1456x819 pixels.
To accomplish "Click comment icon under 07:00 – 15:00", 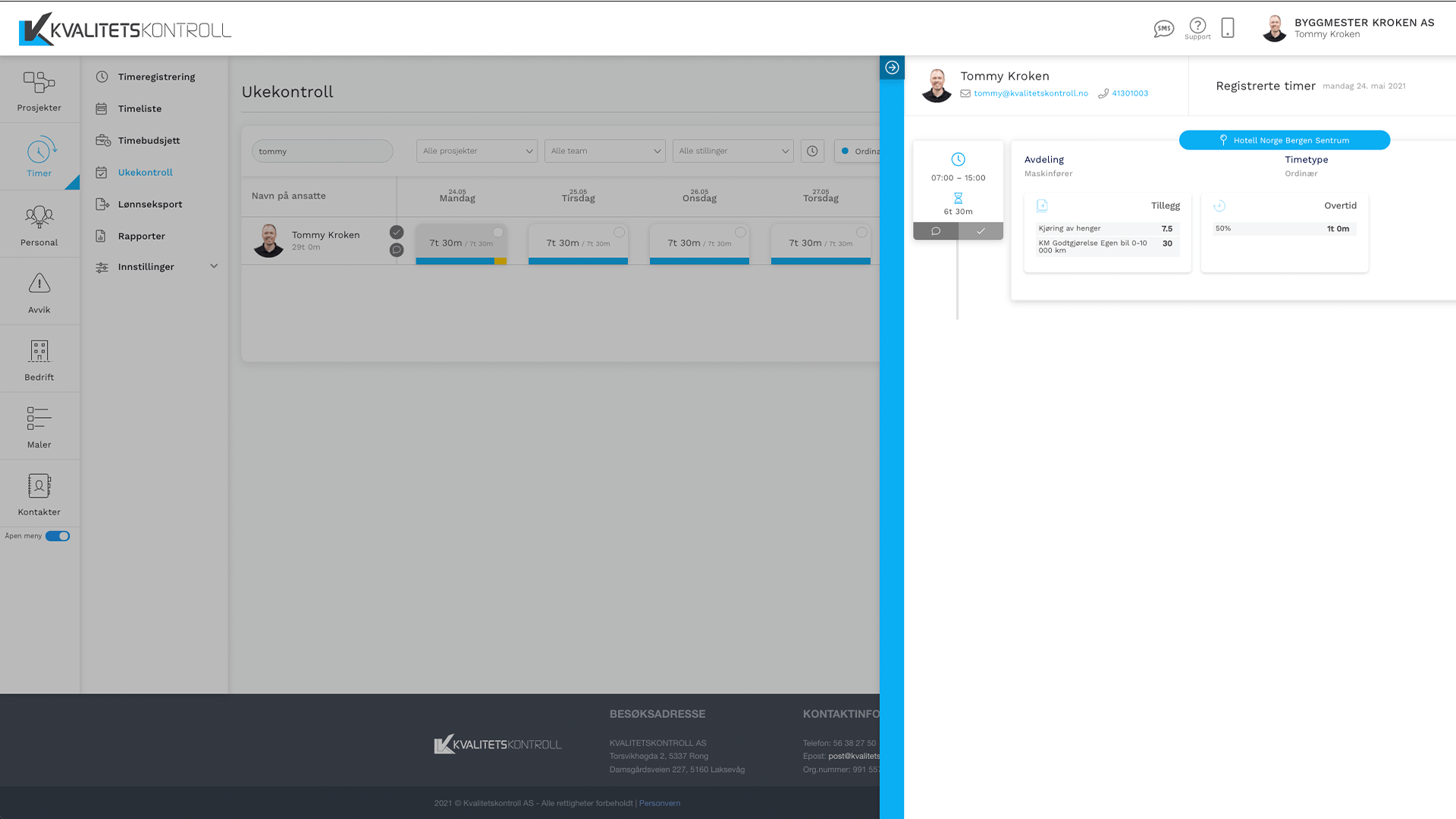I will point(936,231).
